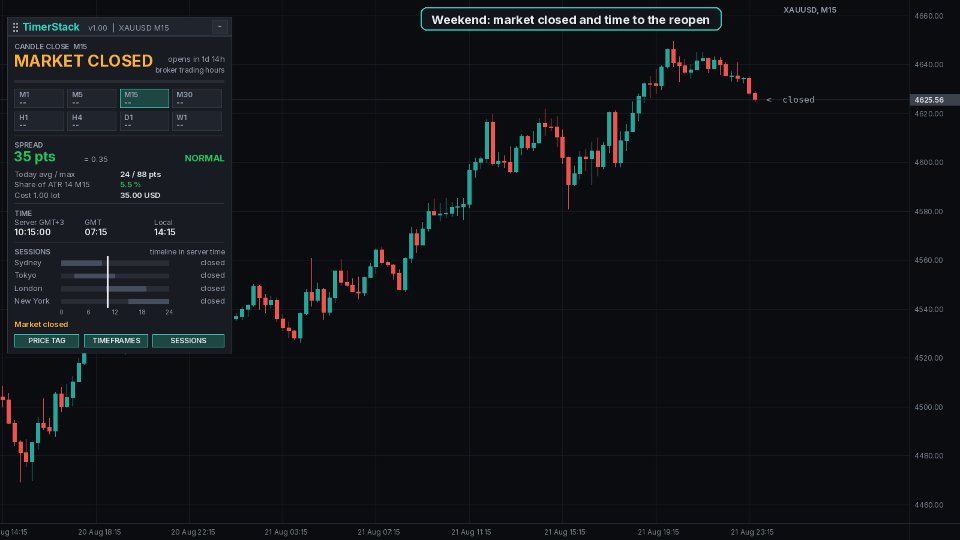The image size is (960, 540).
Task: Click the London session timeline bar
Action: pos(115,289)
